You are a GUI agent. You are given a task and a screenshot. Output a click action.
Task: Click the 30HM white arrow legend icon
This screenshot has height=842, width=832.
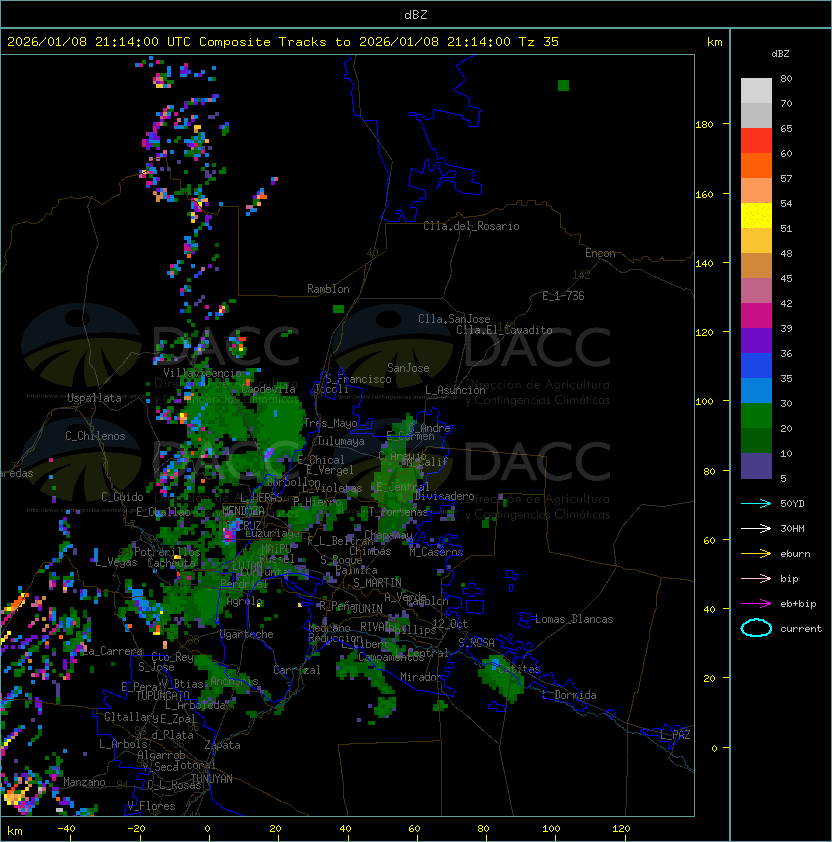coord(756,529)
